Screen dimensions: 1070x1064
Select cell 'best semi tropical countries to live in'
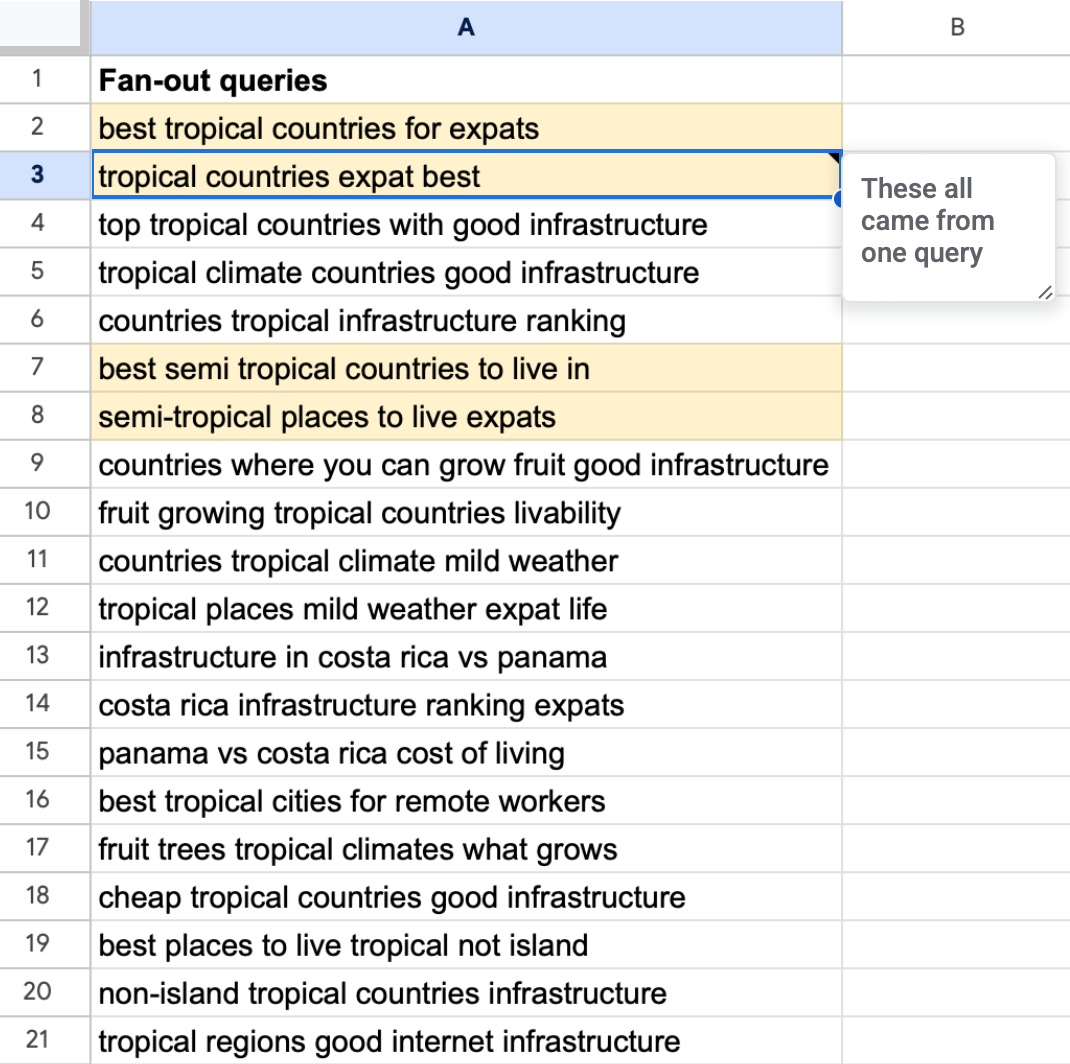(x=466, y=369)
